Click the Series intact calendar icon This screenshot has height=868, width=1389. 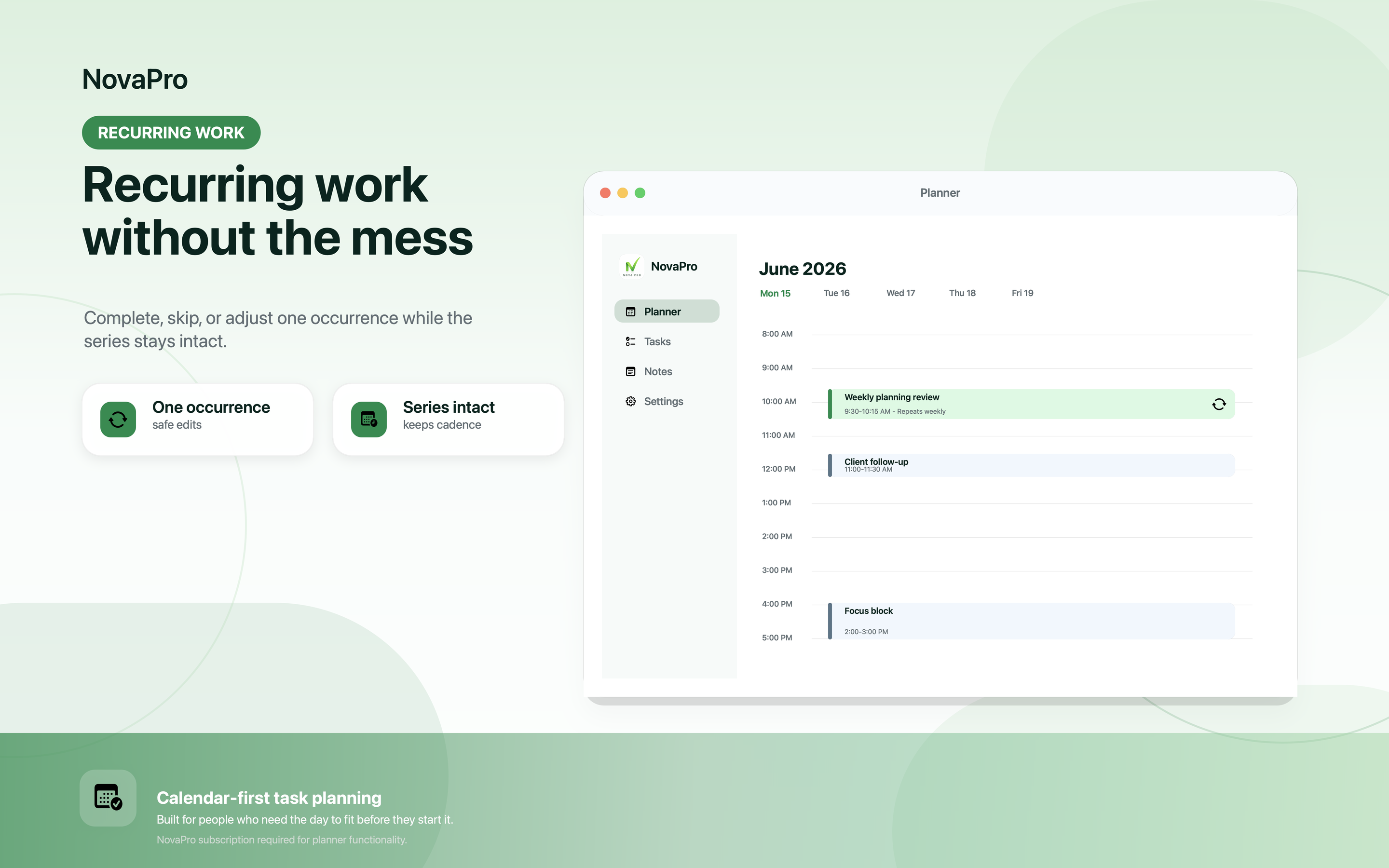point(369,420)
